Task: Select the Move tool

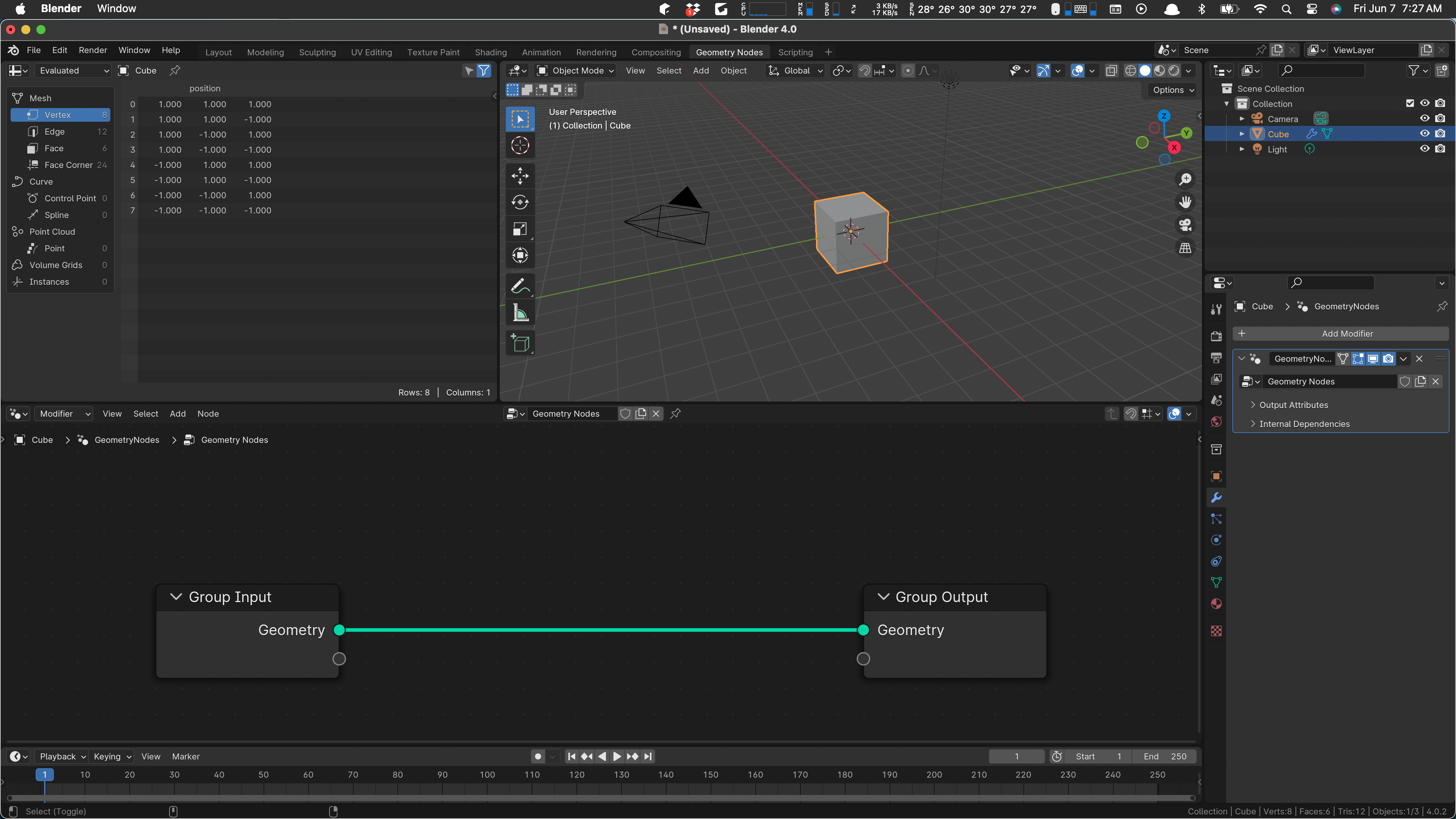Action: tap(519, 176)
